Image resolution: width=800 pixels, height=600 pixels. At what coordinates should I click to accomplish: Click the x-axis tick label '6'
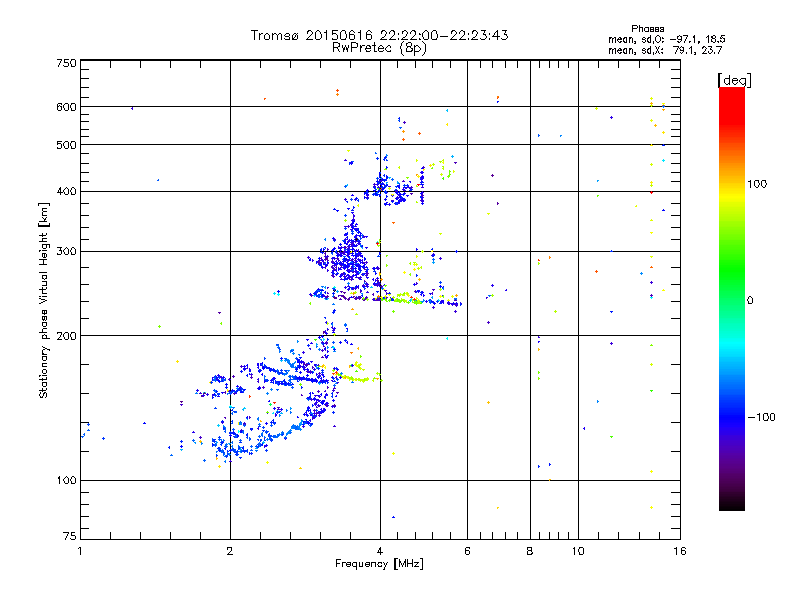(x=468, y=551)
